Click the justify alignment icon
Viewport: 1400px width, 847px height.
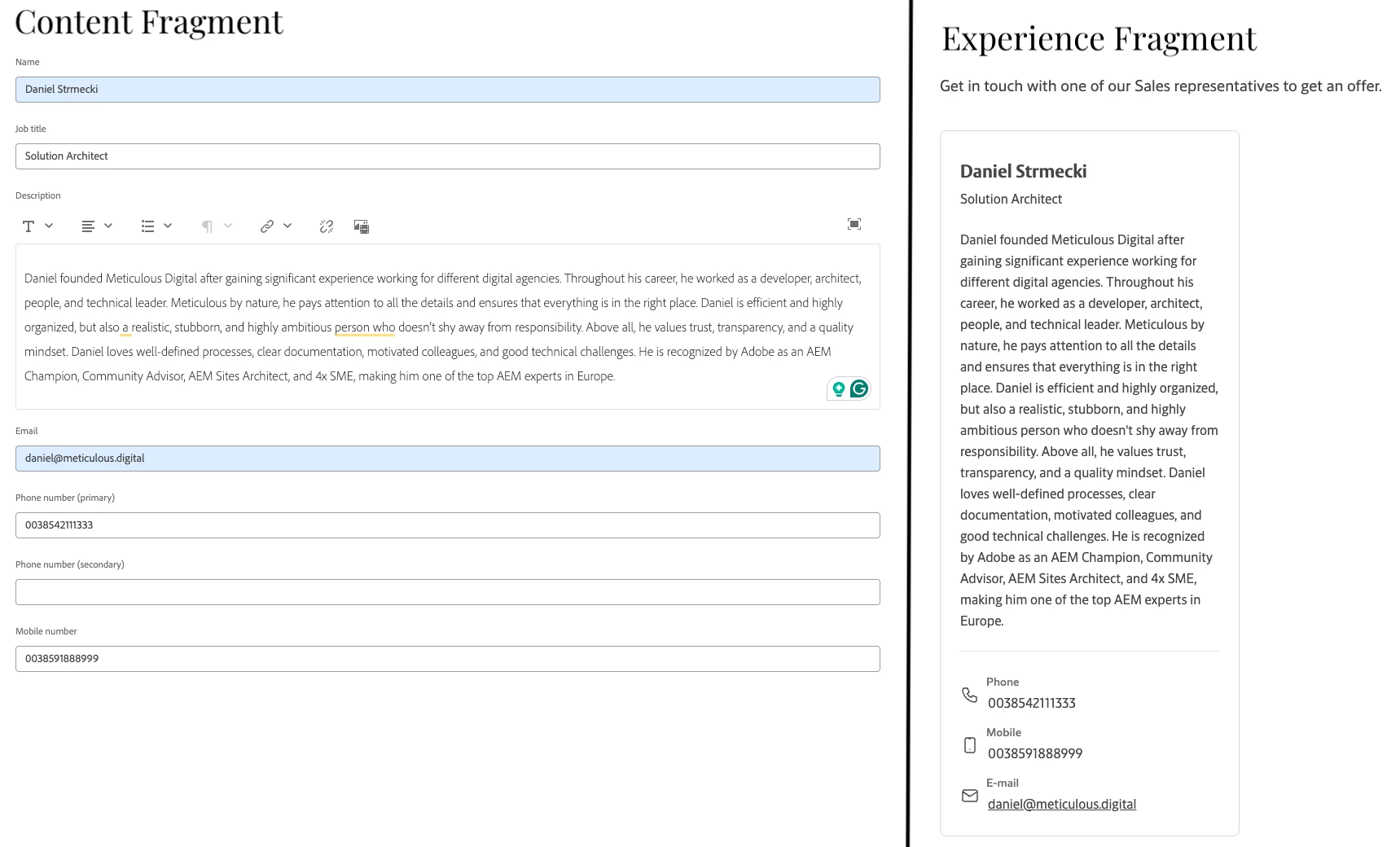pyautogui.click(x=88, y=226)
